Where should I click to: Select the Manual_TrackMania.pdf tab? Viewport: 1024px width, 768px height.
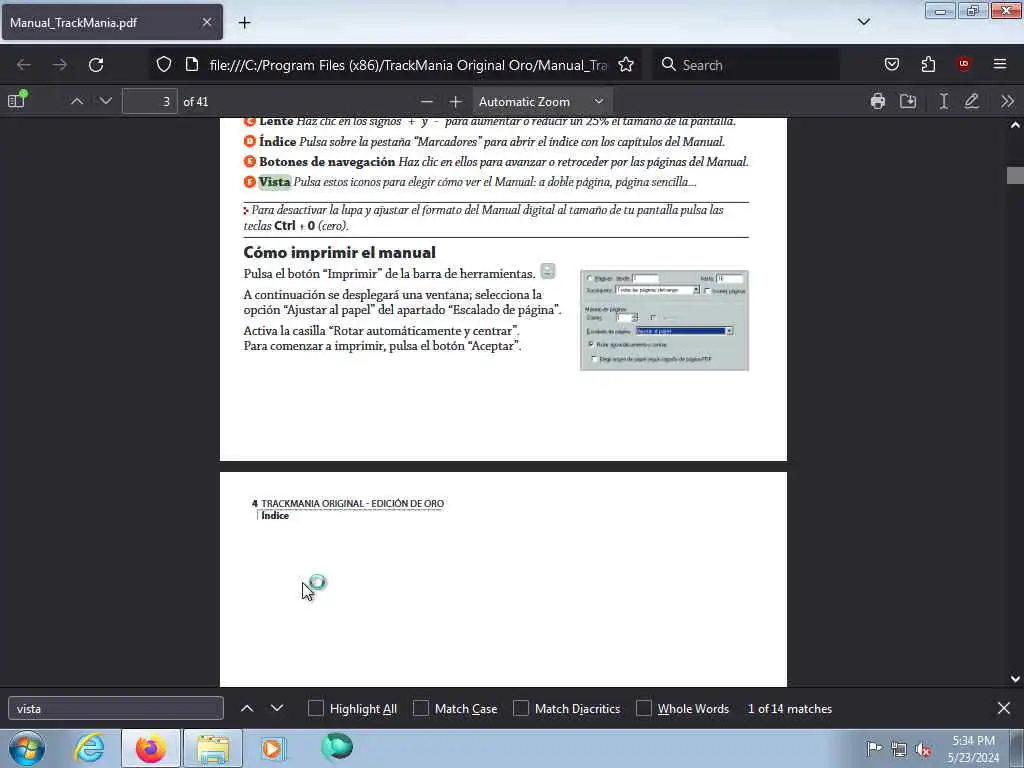[x=112, y=23]
